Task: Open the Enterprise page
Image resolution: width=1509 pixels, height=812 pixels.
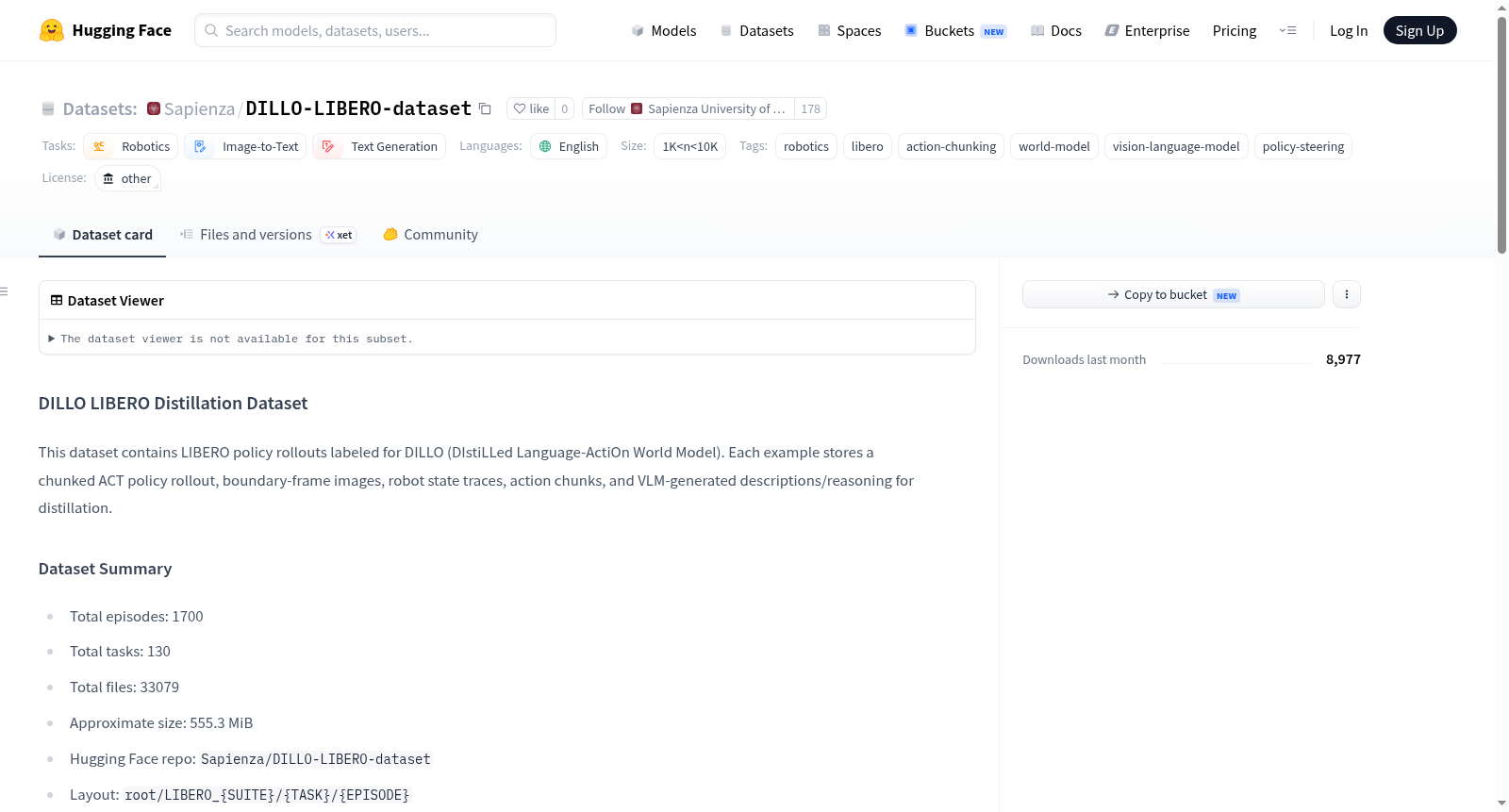Action: [1147, 30]
